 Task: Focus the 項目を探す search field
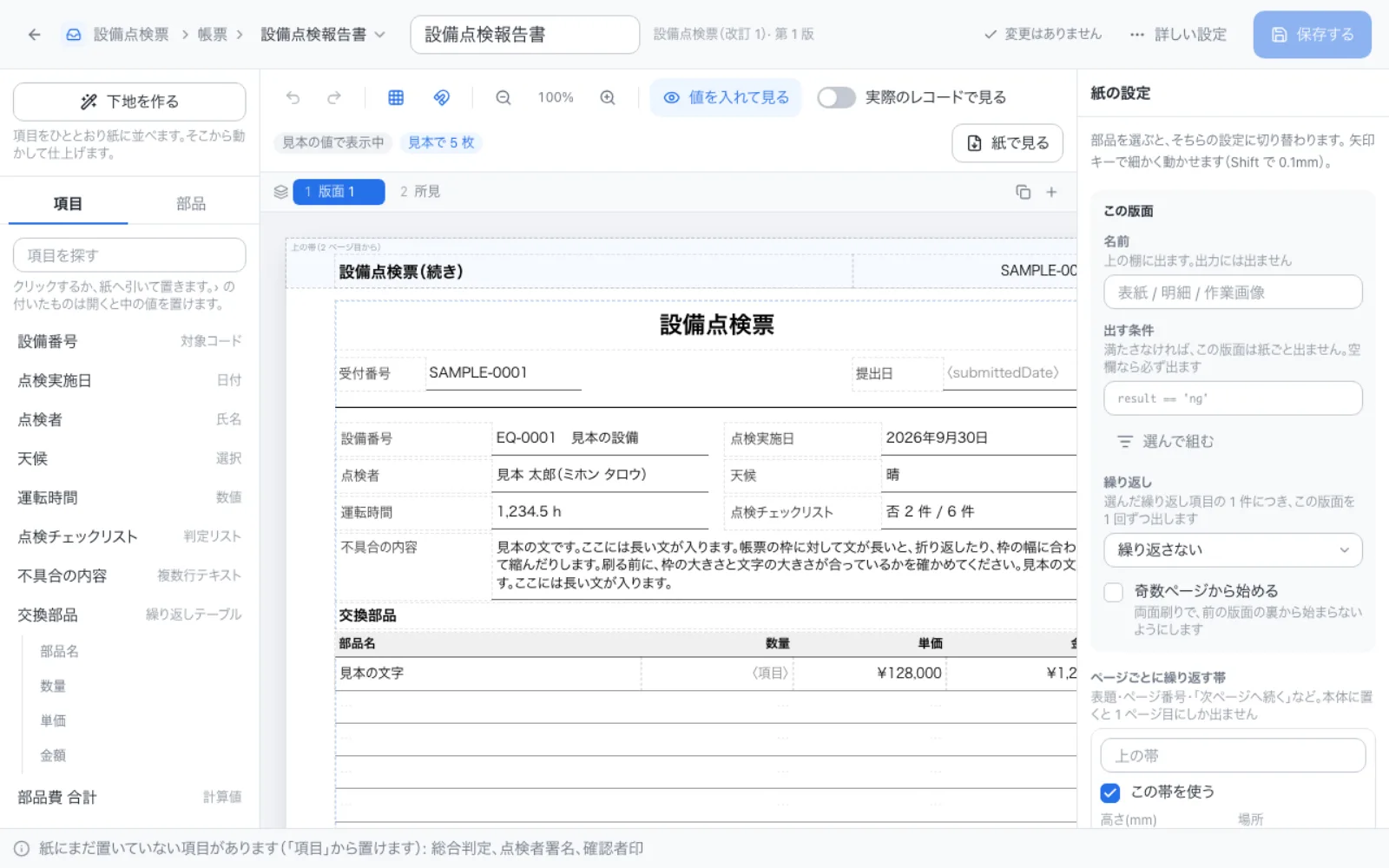pyautogui.click(x=129, y=255)
